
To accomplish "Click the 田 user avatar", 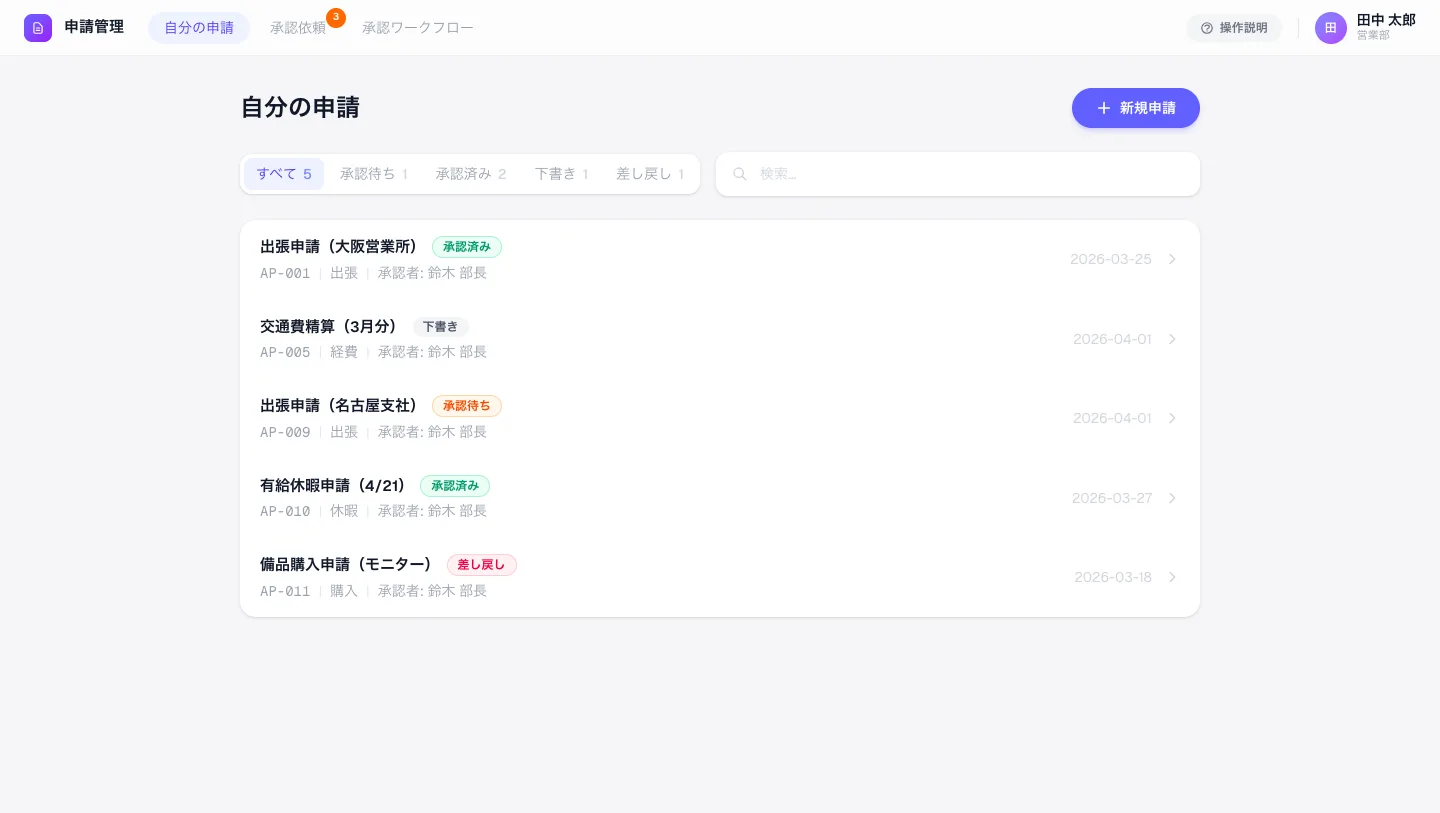I will pos(1331,28).
